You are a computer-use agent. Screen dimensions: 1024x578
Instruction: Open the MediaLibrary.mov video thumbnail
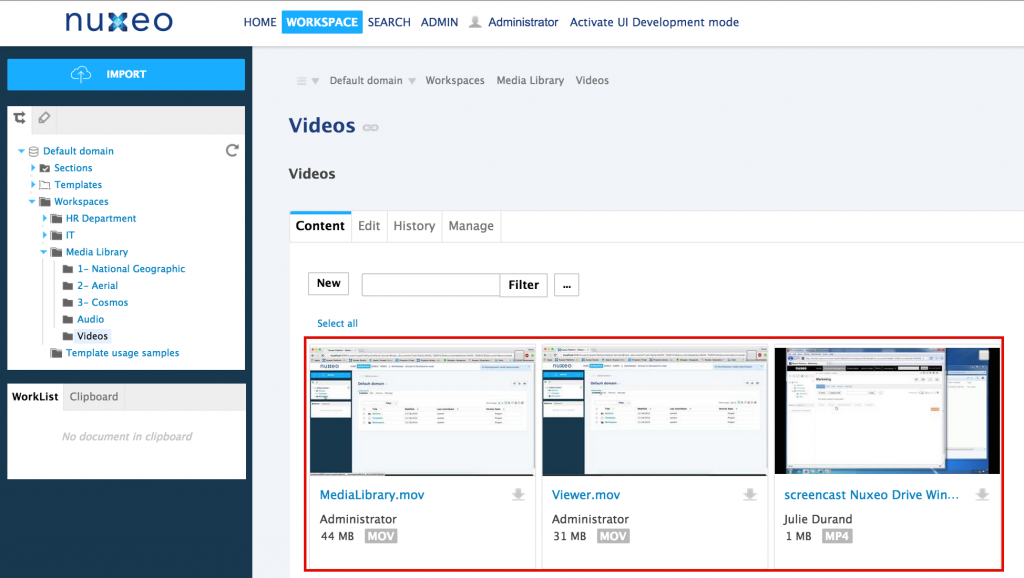tap(422, 411)
